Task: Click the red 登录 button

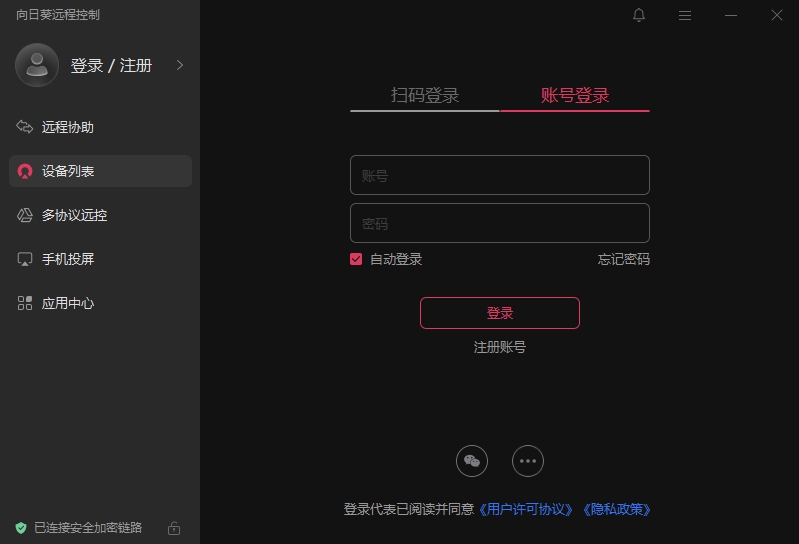Action: pos(500,313)
